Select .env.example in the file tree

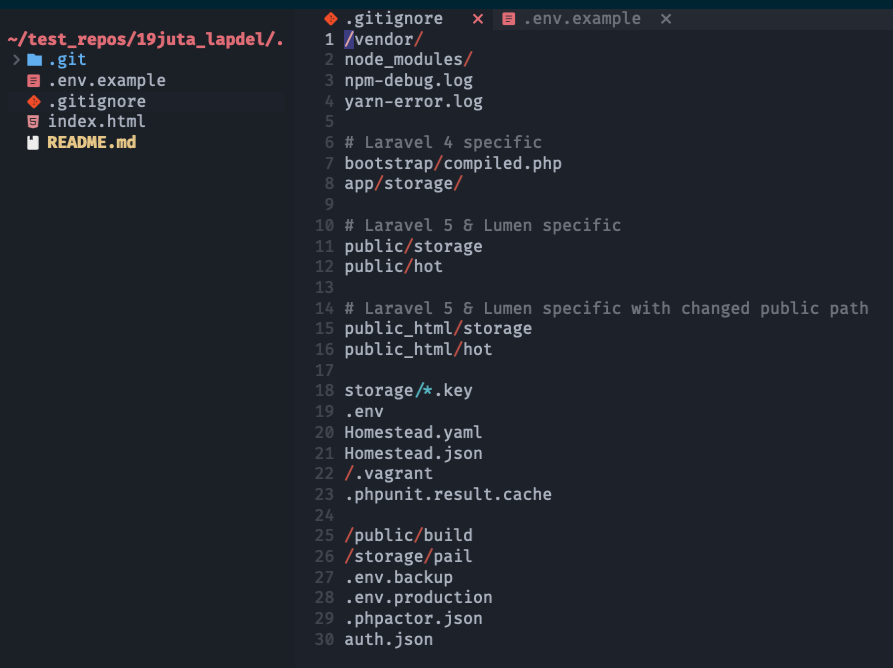coord(106,81)
